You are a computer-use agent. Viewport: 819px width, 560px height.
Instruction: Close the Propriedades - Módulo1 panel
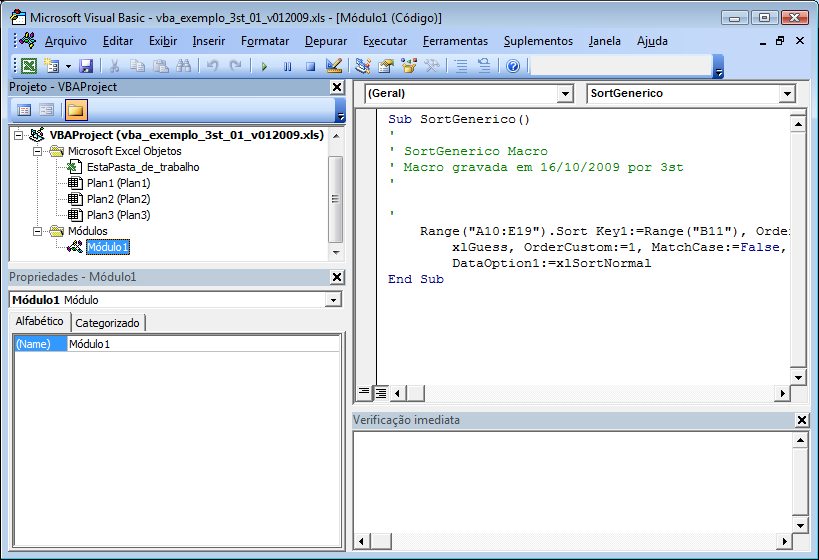coord(337,277)
